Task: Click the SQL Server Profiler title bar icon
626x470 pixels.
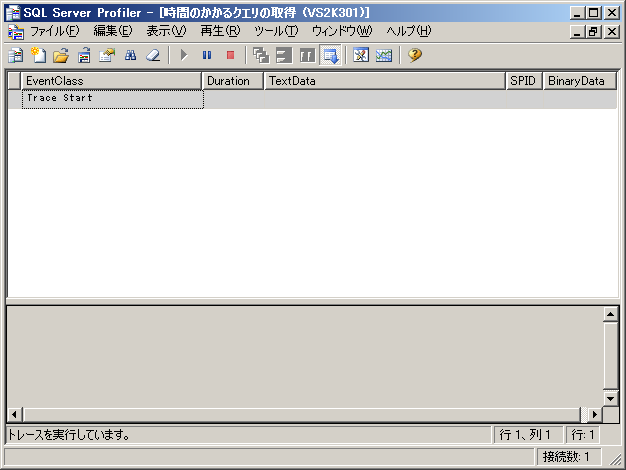Action: [x=13, y=13]
